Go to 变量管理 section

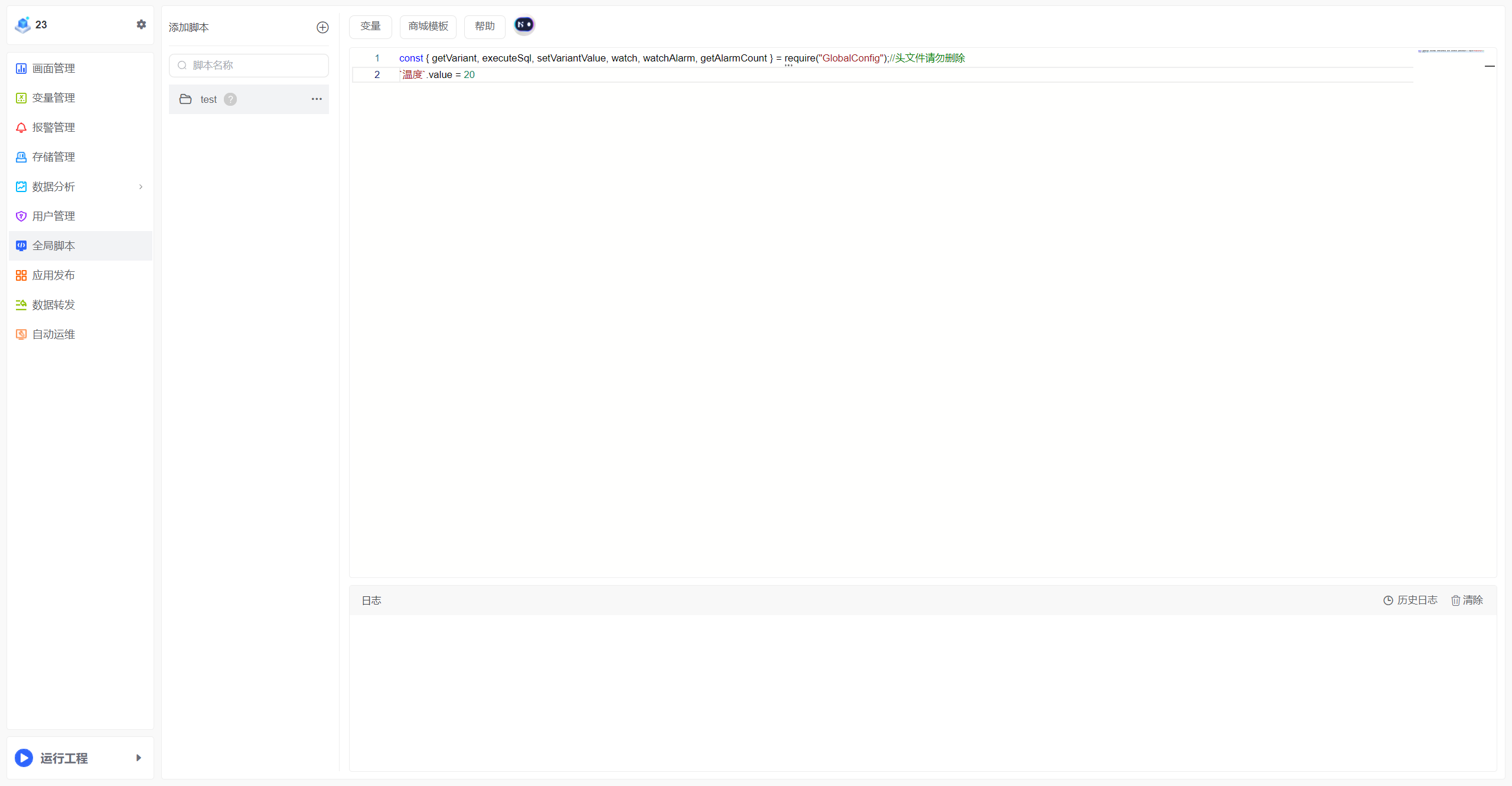[x=53, y=98]
